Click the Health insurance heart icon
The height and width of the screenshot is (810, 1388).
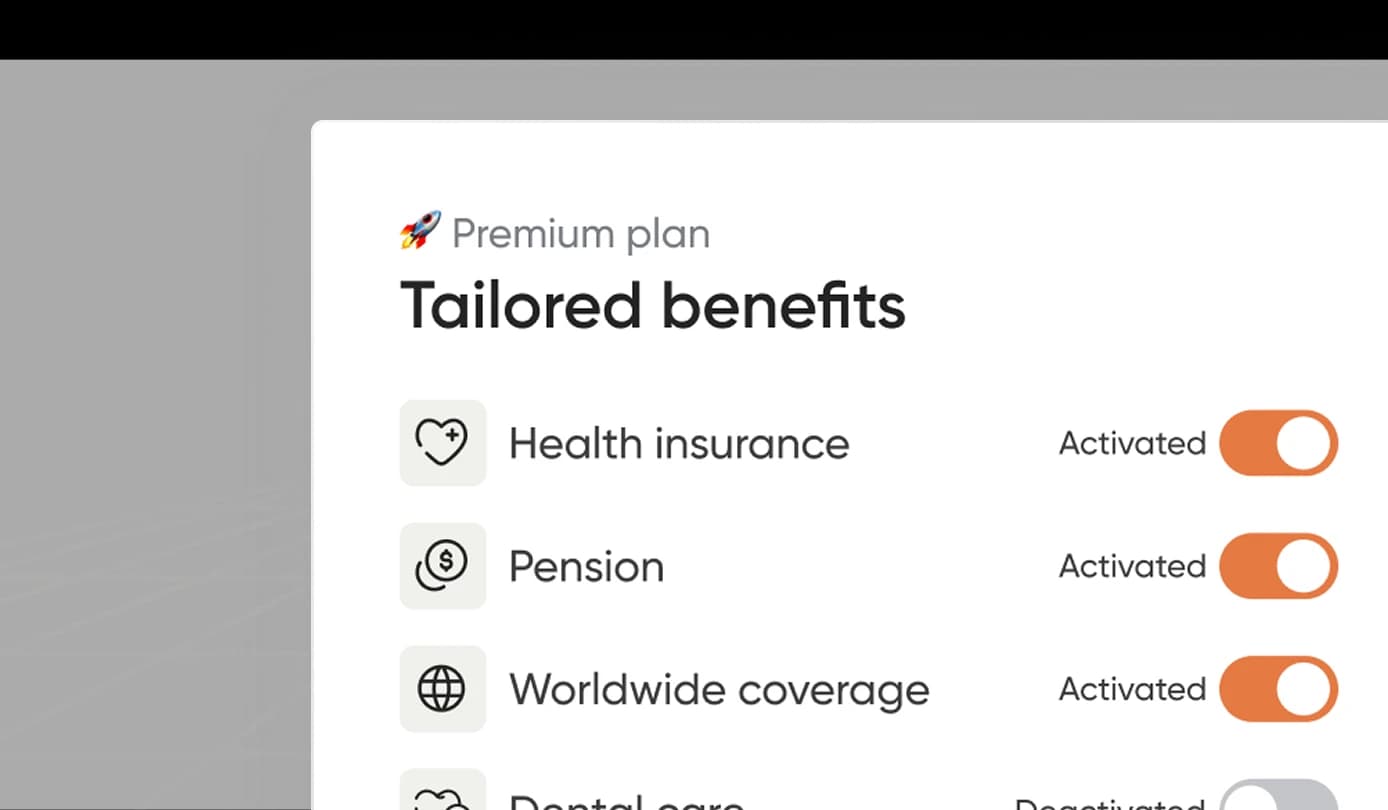click(x=442, y=443)
